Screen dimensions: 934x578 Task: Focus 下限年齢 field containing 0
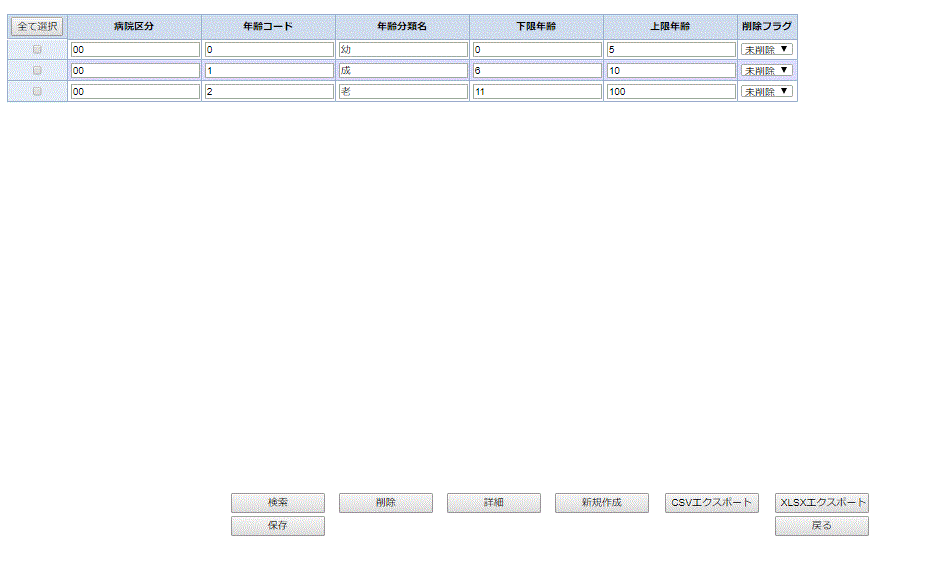coord(537,49)
